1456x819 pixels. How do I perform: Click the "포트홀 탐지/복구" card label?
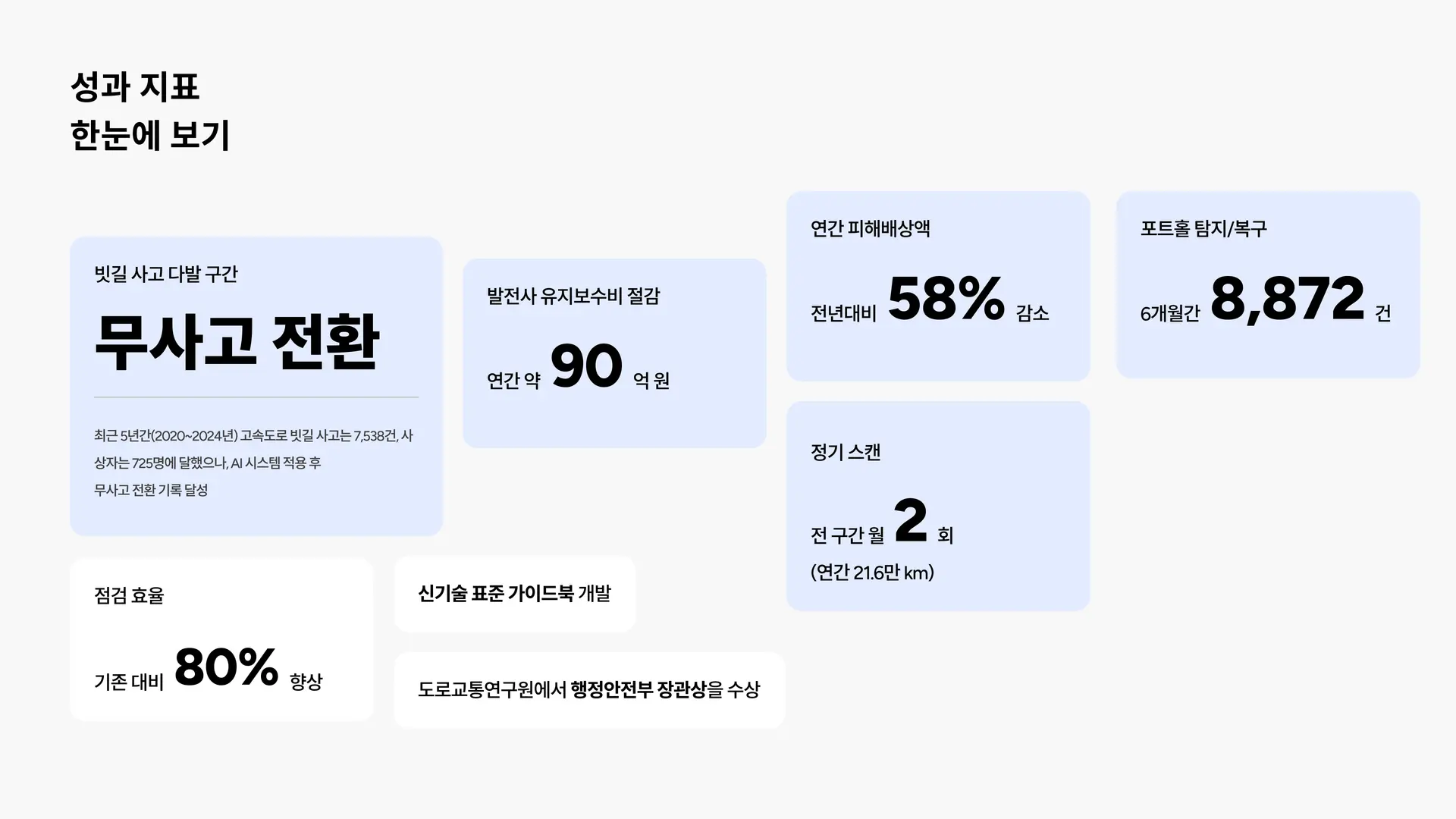click(1203, 228)
